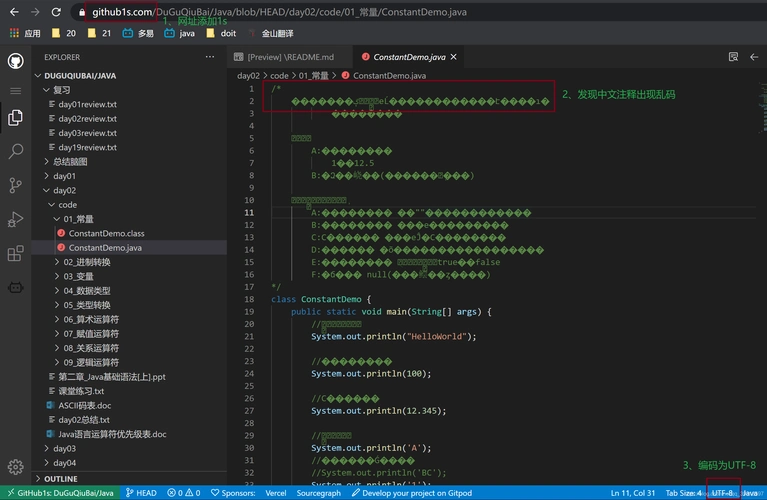This screenshot has width=767, height=500.
Task: Expand the day01 folder
Action: tap(64, 176)
